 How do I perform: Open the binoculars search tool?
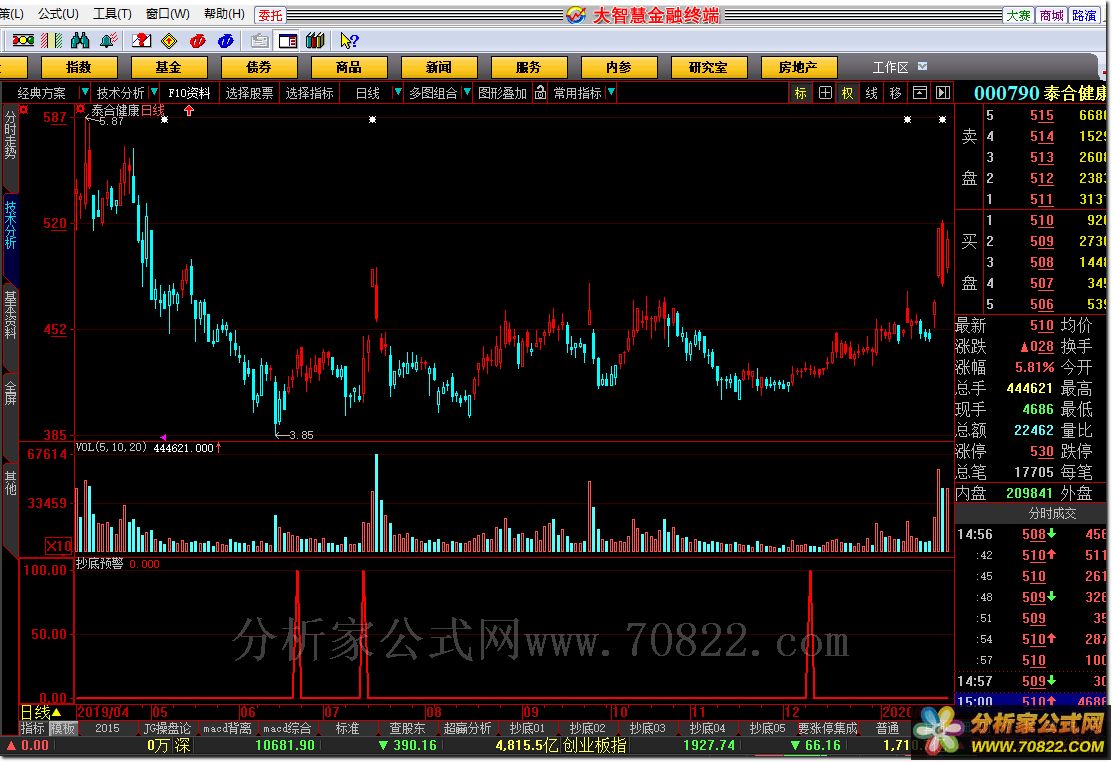(x=80, y=40)
